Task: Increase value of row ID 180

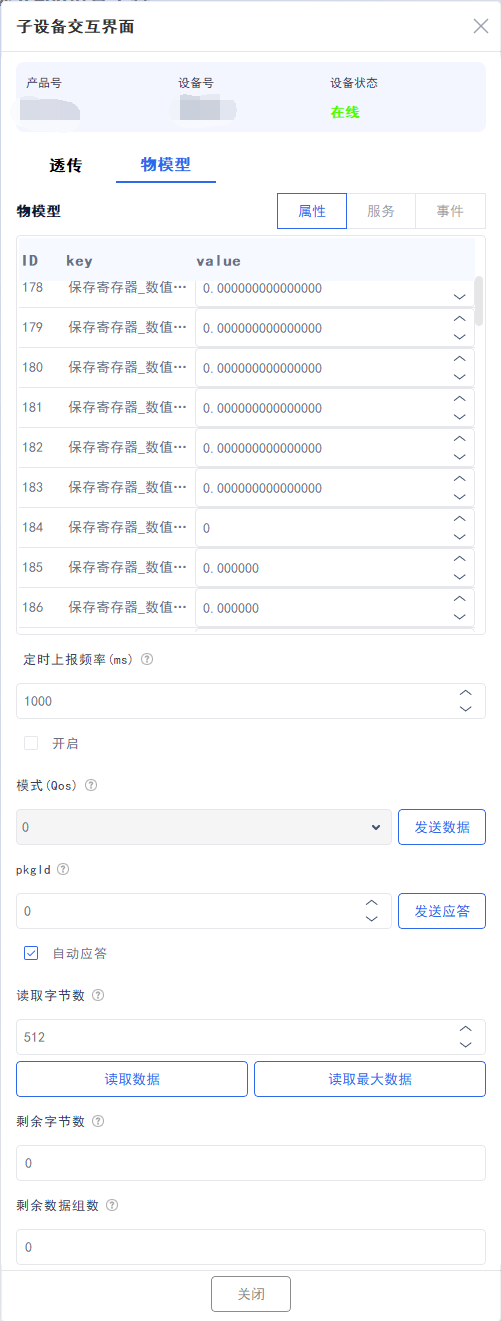Action: coord(460,358)
